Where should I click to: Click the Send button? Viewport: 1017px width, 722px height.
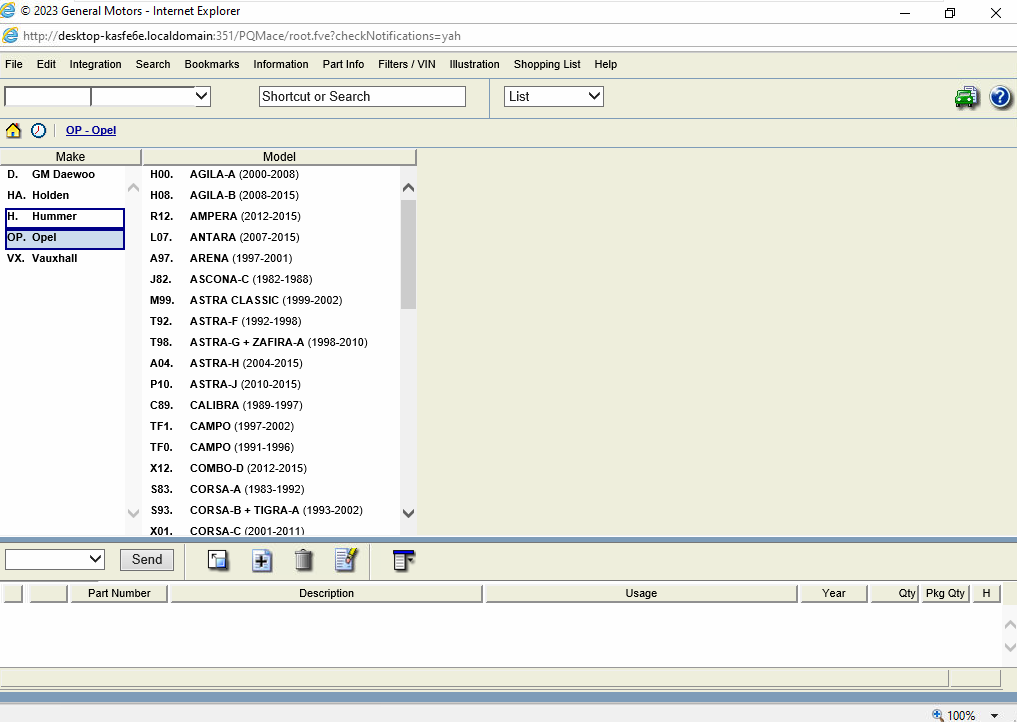(147, 560)
